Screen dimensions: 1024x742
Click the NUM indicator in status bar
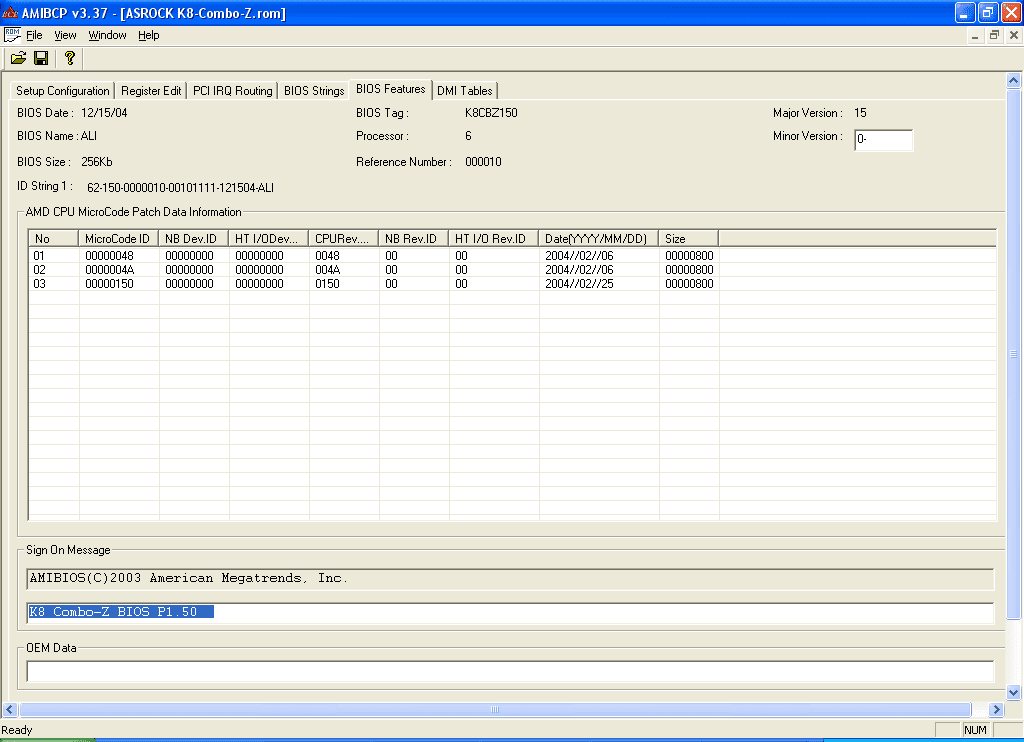(975, 730)
